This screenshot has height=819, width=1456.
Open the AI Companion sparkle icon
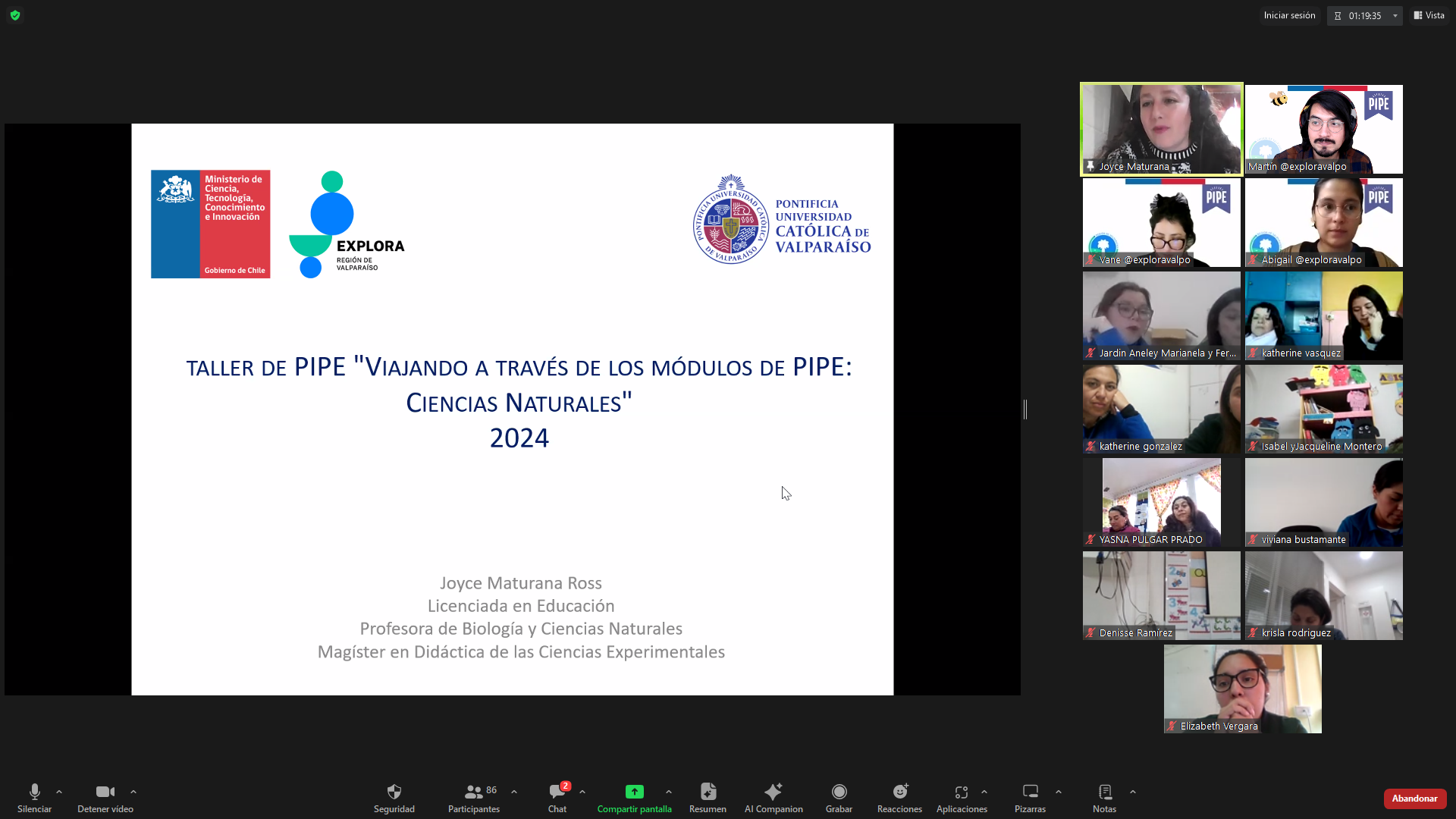773,792
